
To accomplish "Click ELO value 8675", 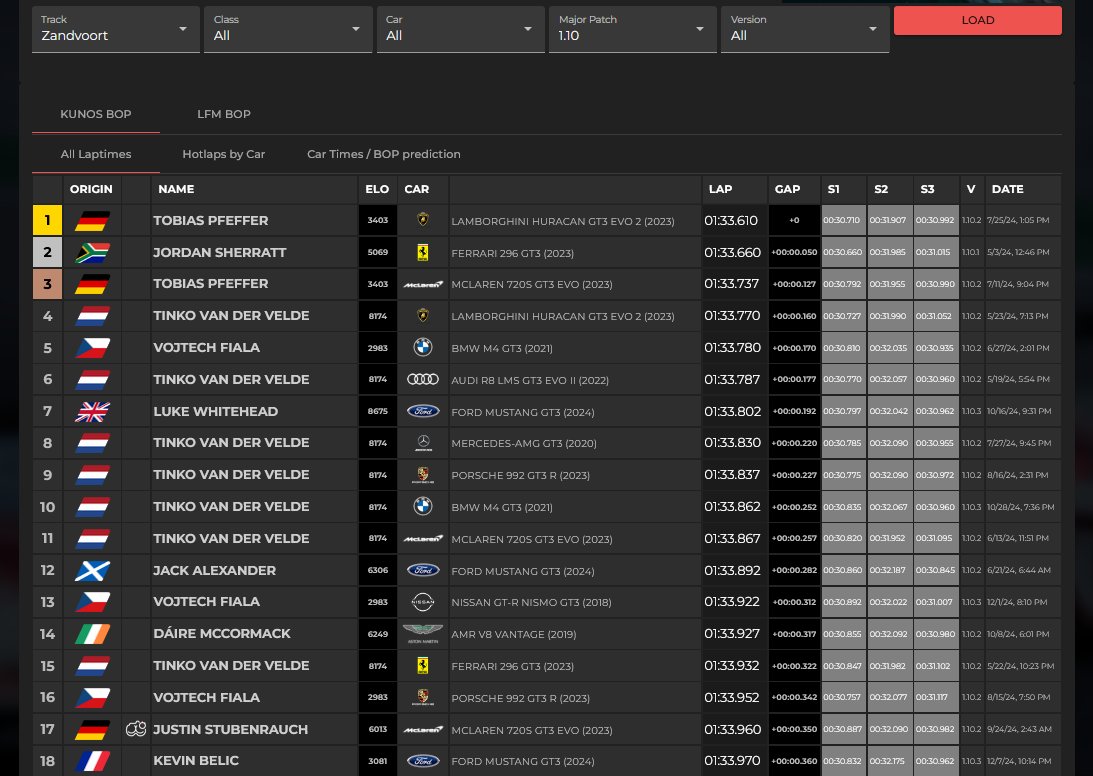I will pos(378,411).
